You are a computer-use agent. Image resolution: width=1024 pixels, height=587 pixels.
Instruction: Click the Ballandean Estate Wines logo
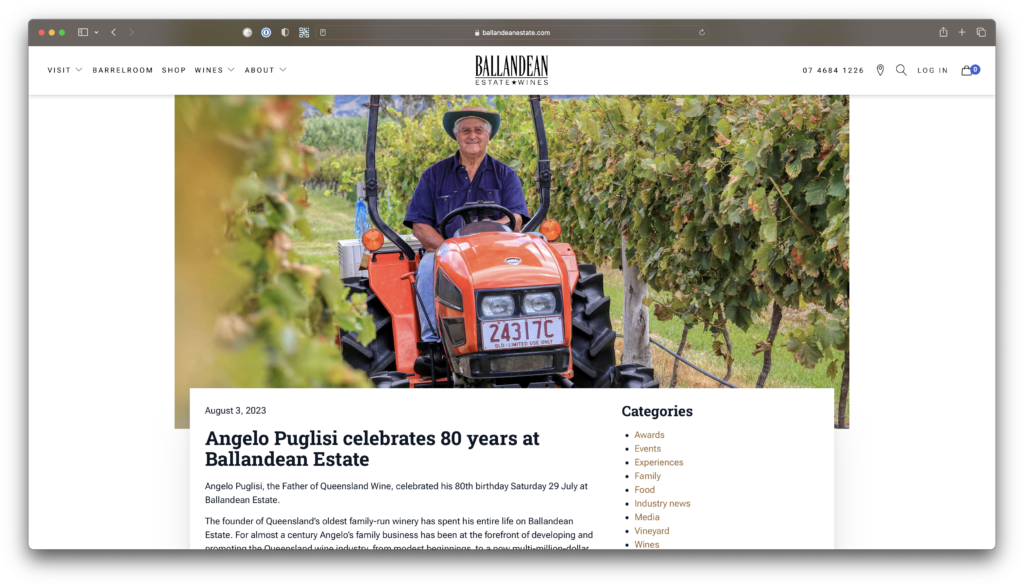(x=511, y=70)
